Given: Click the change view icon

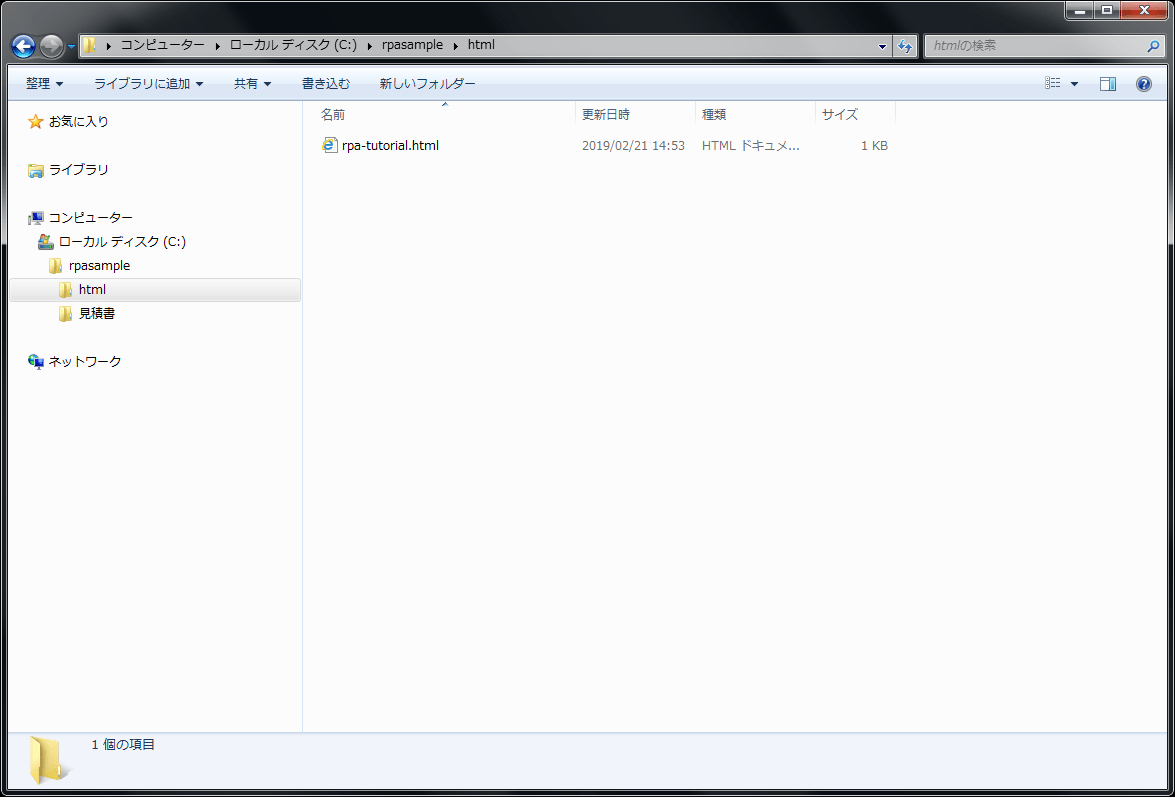Looking at the screenshot, I should [x=1053, y=84].
